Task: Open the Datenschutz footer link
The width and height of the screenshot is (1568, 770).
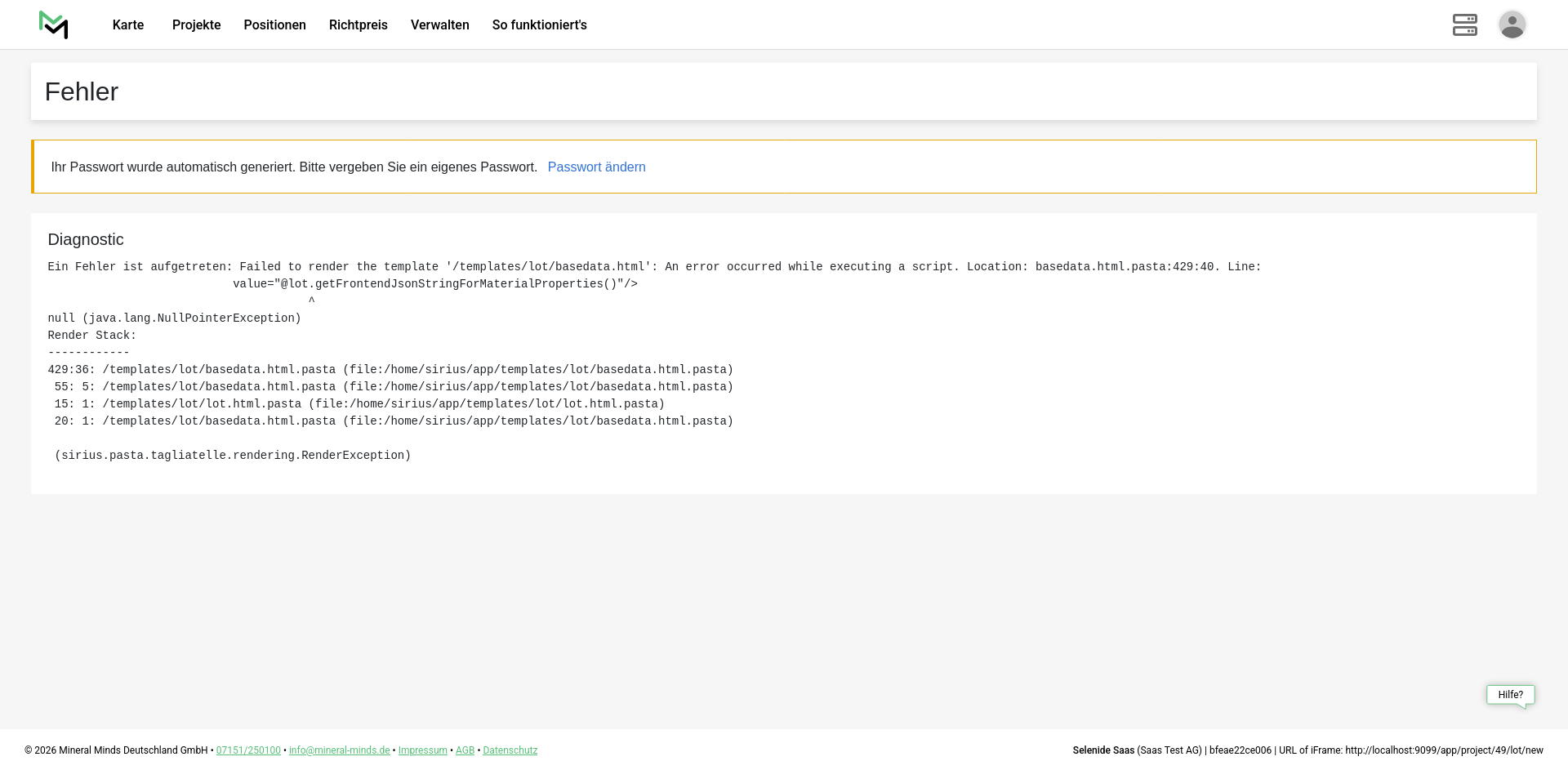Action: point(510,750)
